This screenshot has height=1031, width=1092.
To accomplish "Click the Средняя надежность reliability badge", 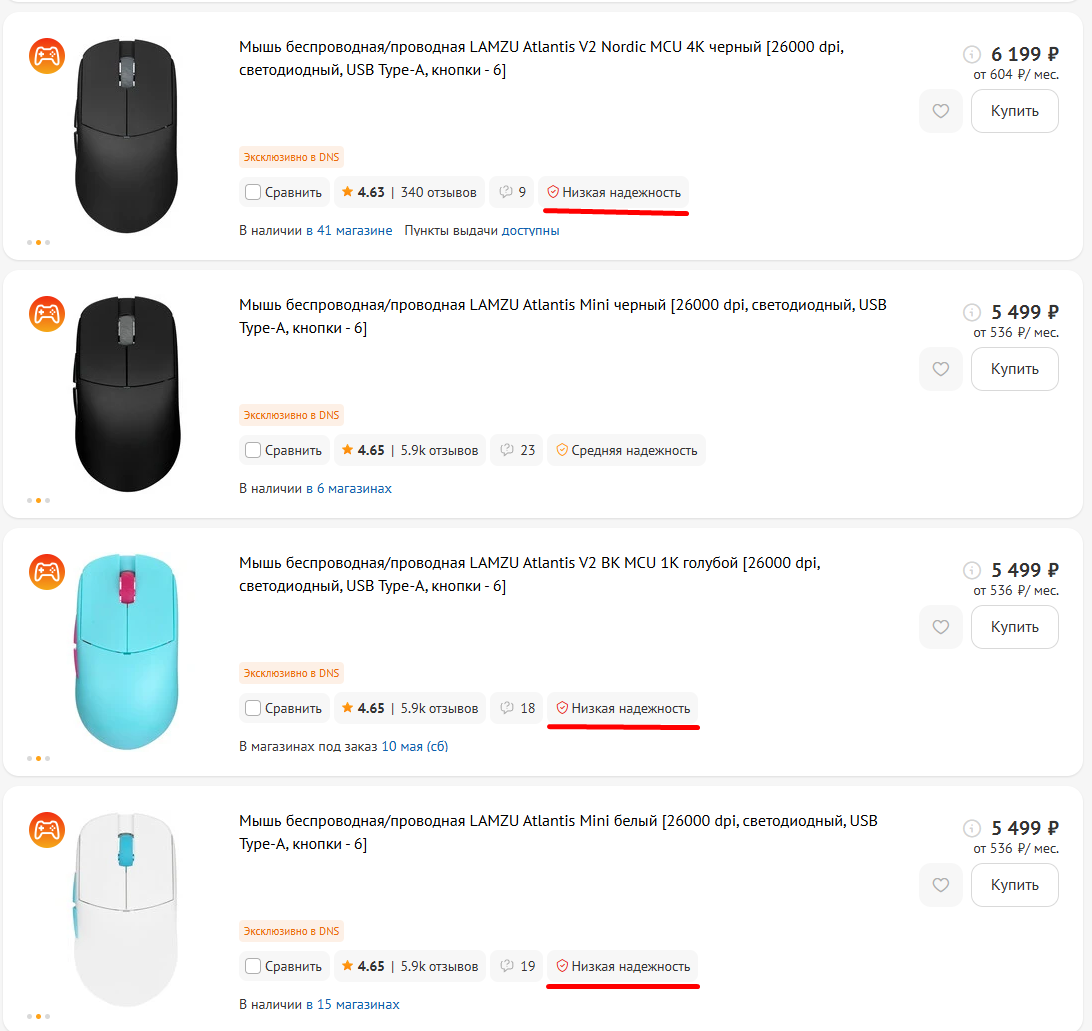I will pyautogui.click(x=626, y=450).
